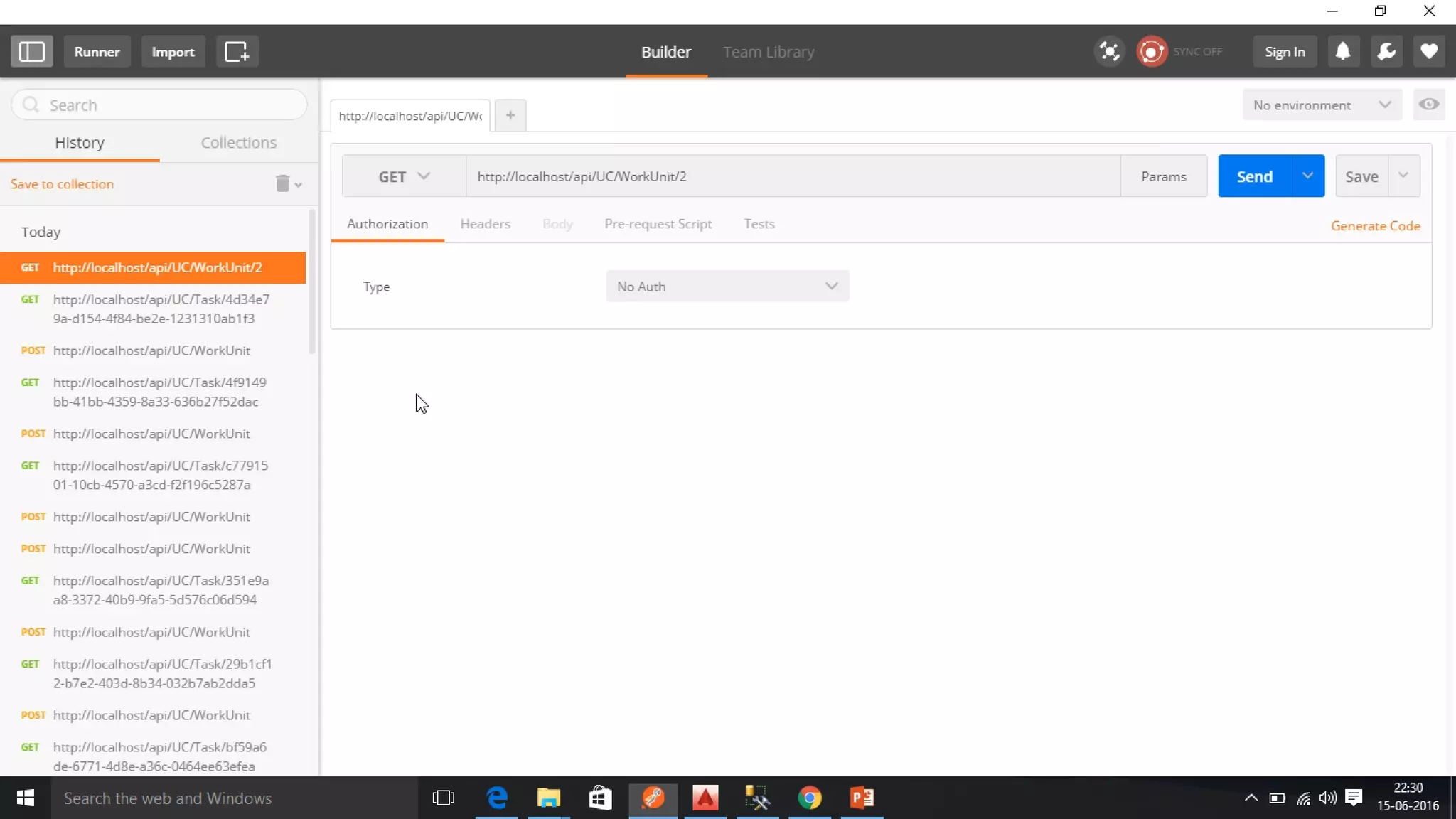
Task: Open Chrome from the Windows taskbar
Action: [x=809, y=798]
